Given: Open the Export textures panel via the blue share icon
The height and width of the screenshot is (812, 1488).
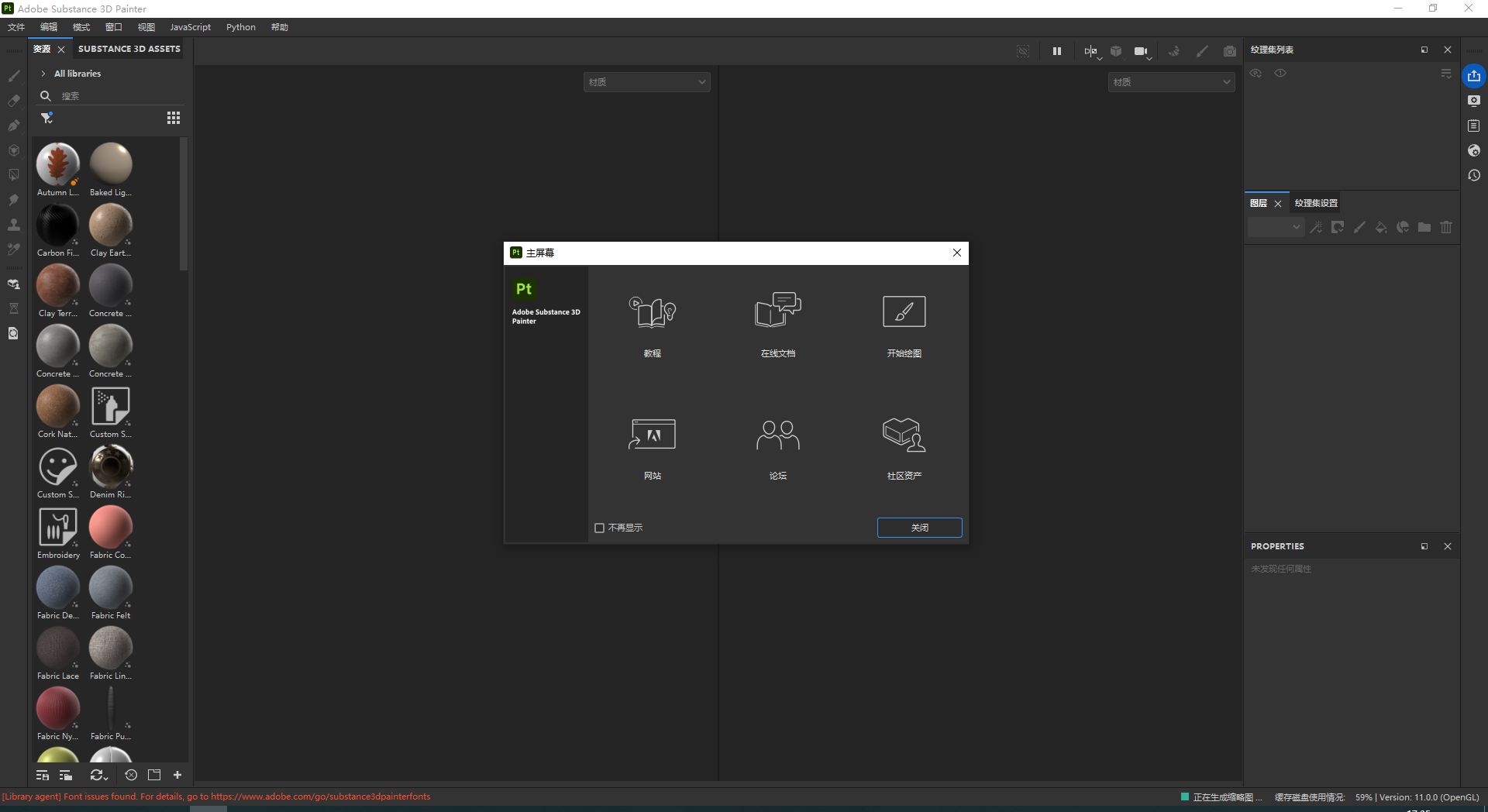Looking at the screenshot, I should (1473, 75).
